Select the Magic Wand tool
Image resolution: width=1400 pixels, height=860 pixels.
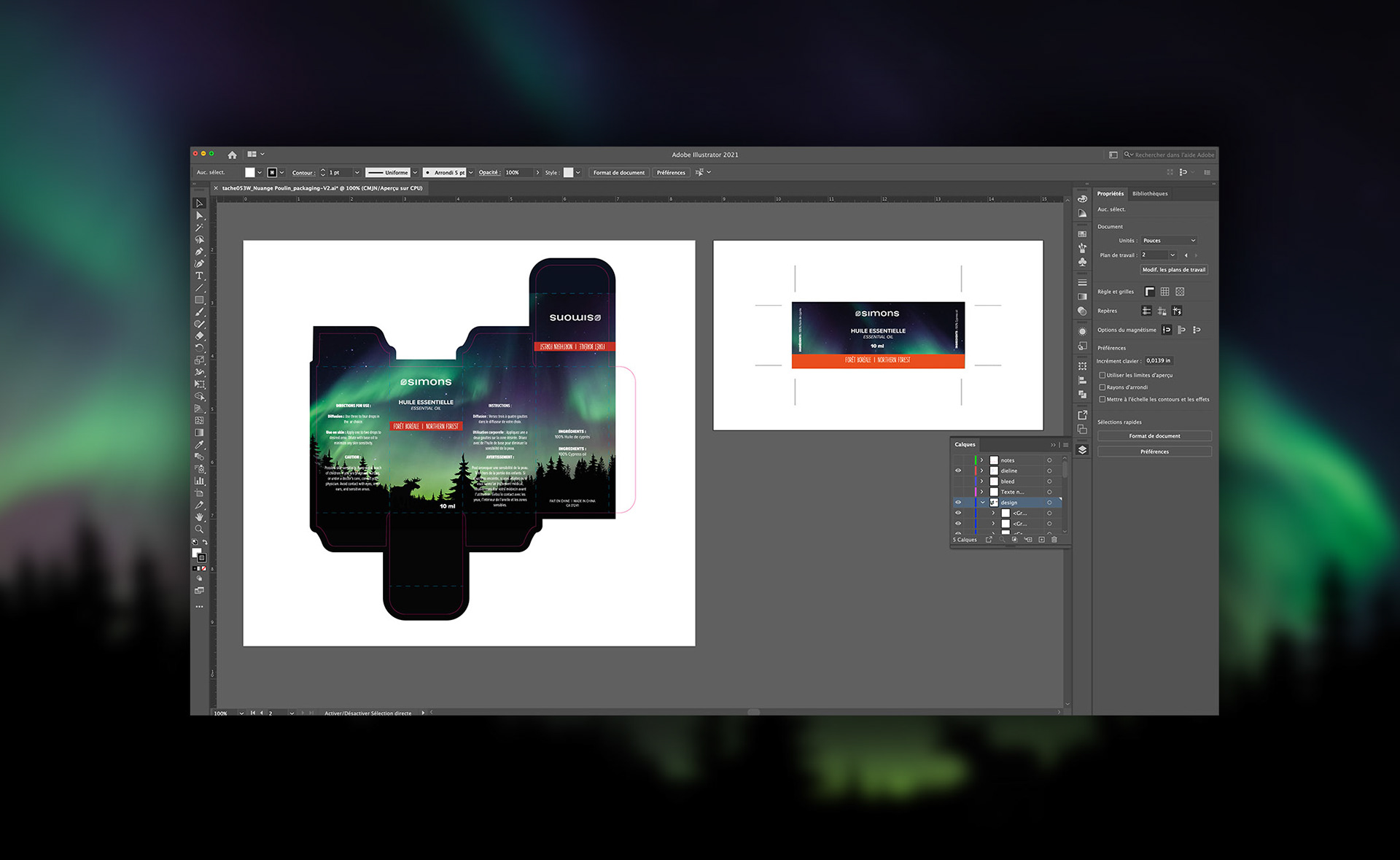click(199, 228)
